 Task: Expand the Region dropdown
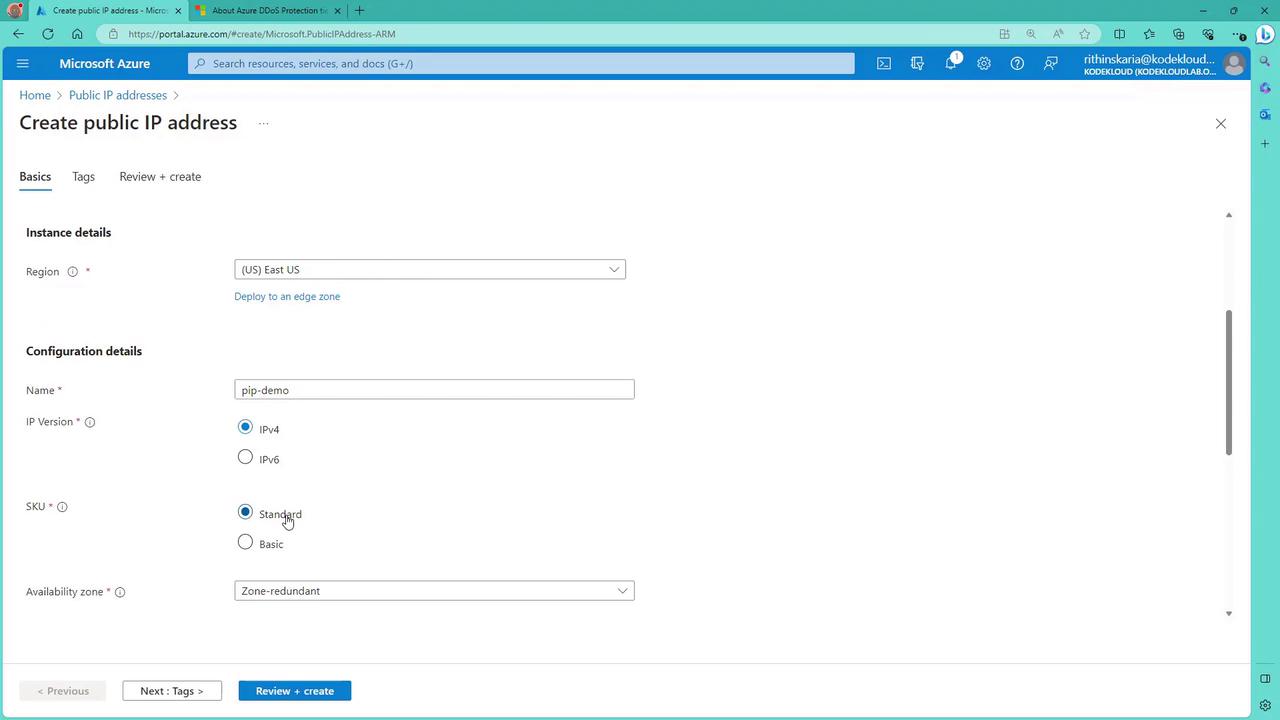point(430,270)
